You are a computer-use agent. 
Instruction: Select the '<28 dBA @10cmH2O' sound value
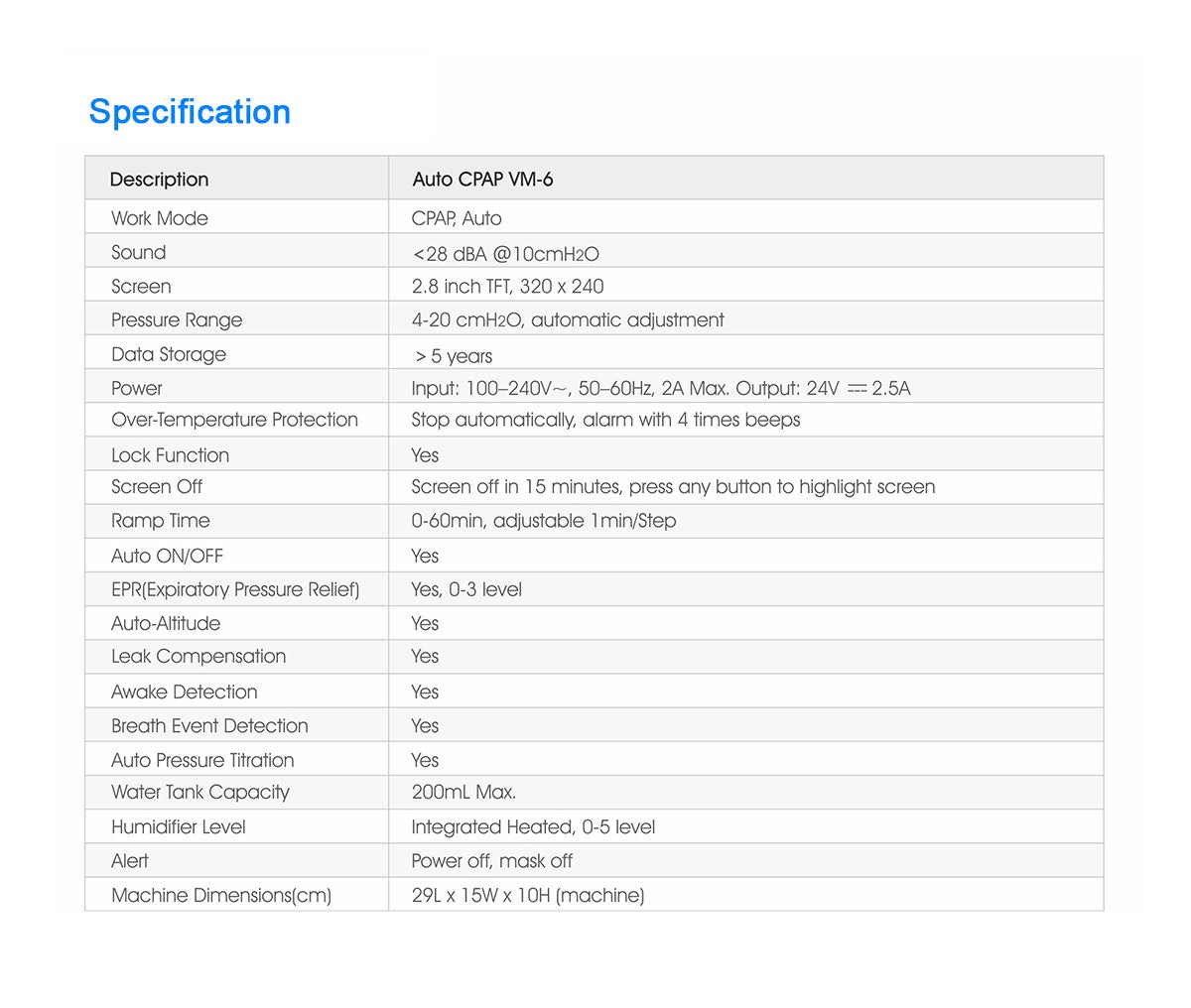click(505, 254)
